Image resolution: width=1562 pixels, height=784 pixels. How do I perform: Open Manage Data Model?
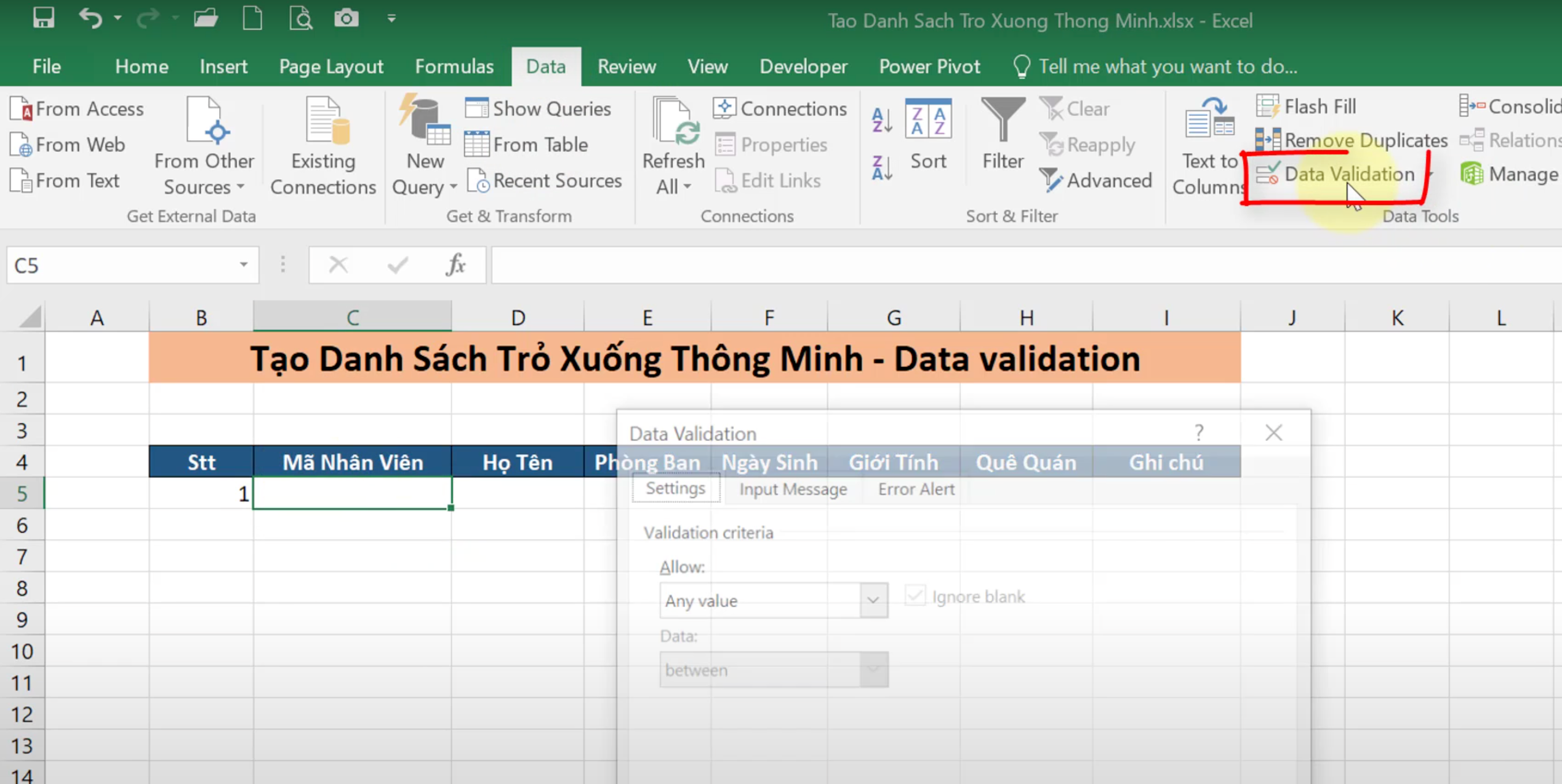[x=1510, y=174]
